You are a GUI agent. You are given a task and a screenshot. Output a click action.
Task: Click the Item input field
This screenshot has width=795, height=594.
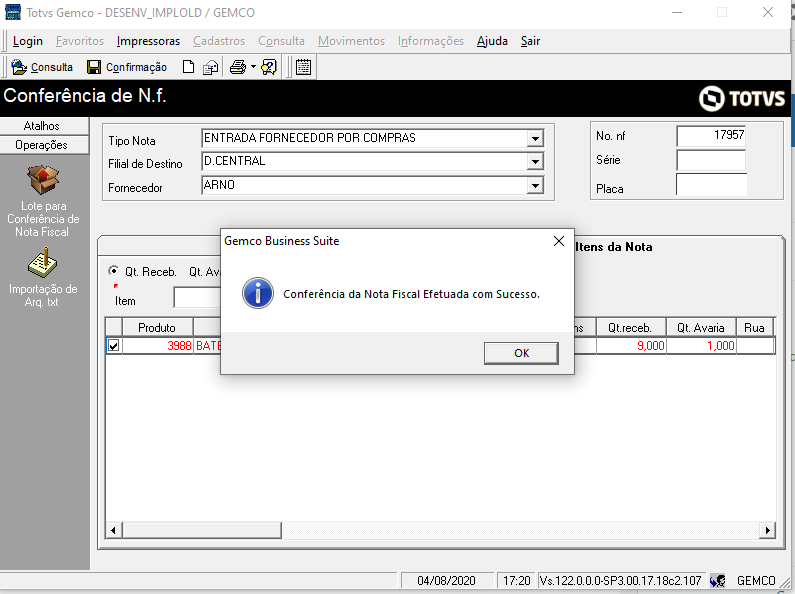coord(197,298)
